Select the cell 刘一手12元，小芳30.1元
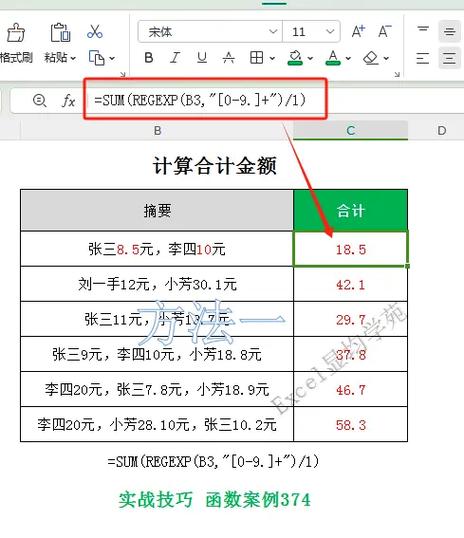The width and height of the screenshot is (464, 538). coord(157,284)
